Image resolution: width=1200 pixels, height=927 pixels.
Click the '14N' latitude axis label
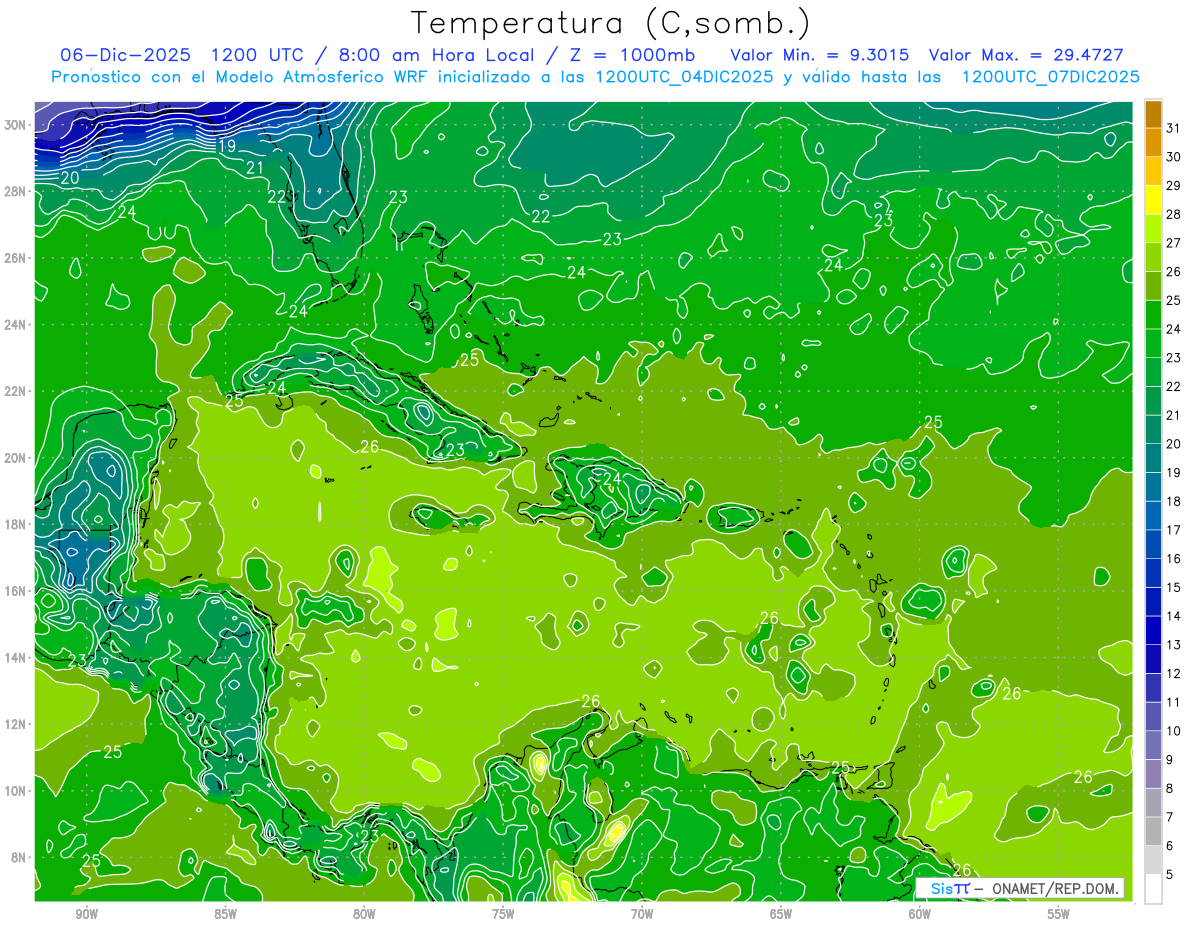pos(16,658)
